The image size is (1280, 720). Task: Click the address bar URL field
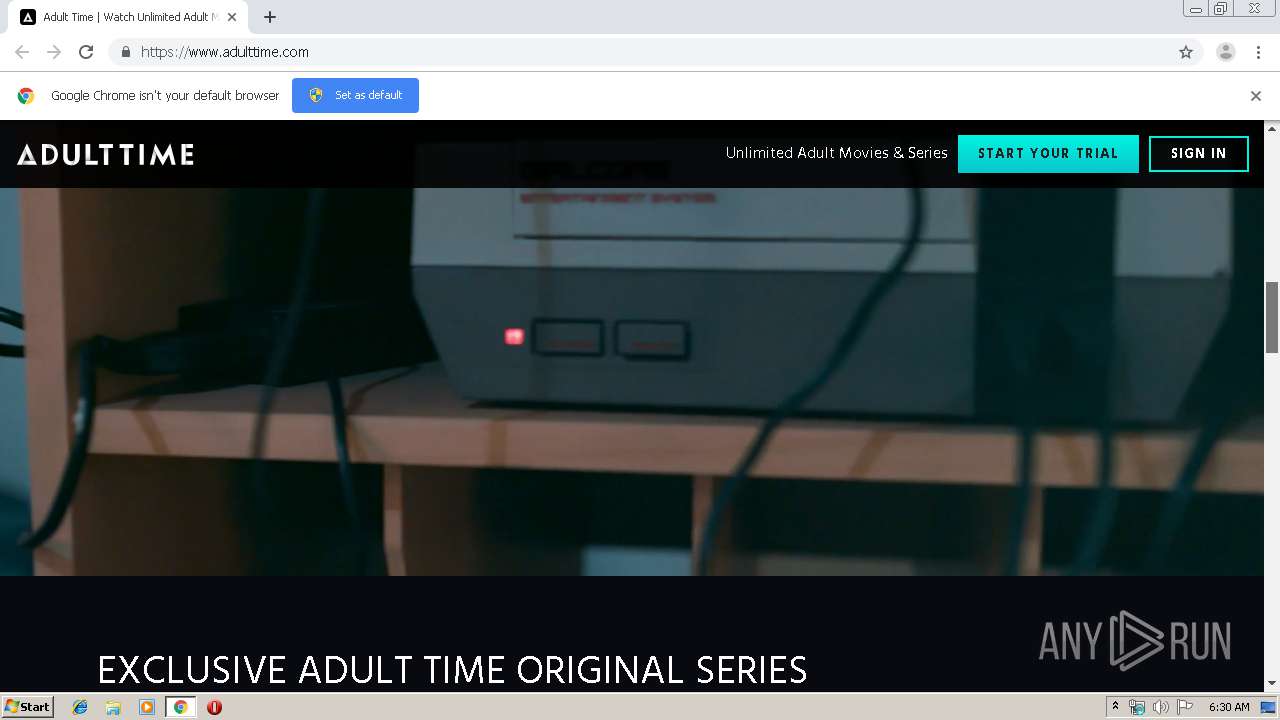point(640,52)
